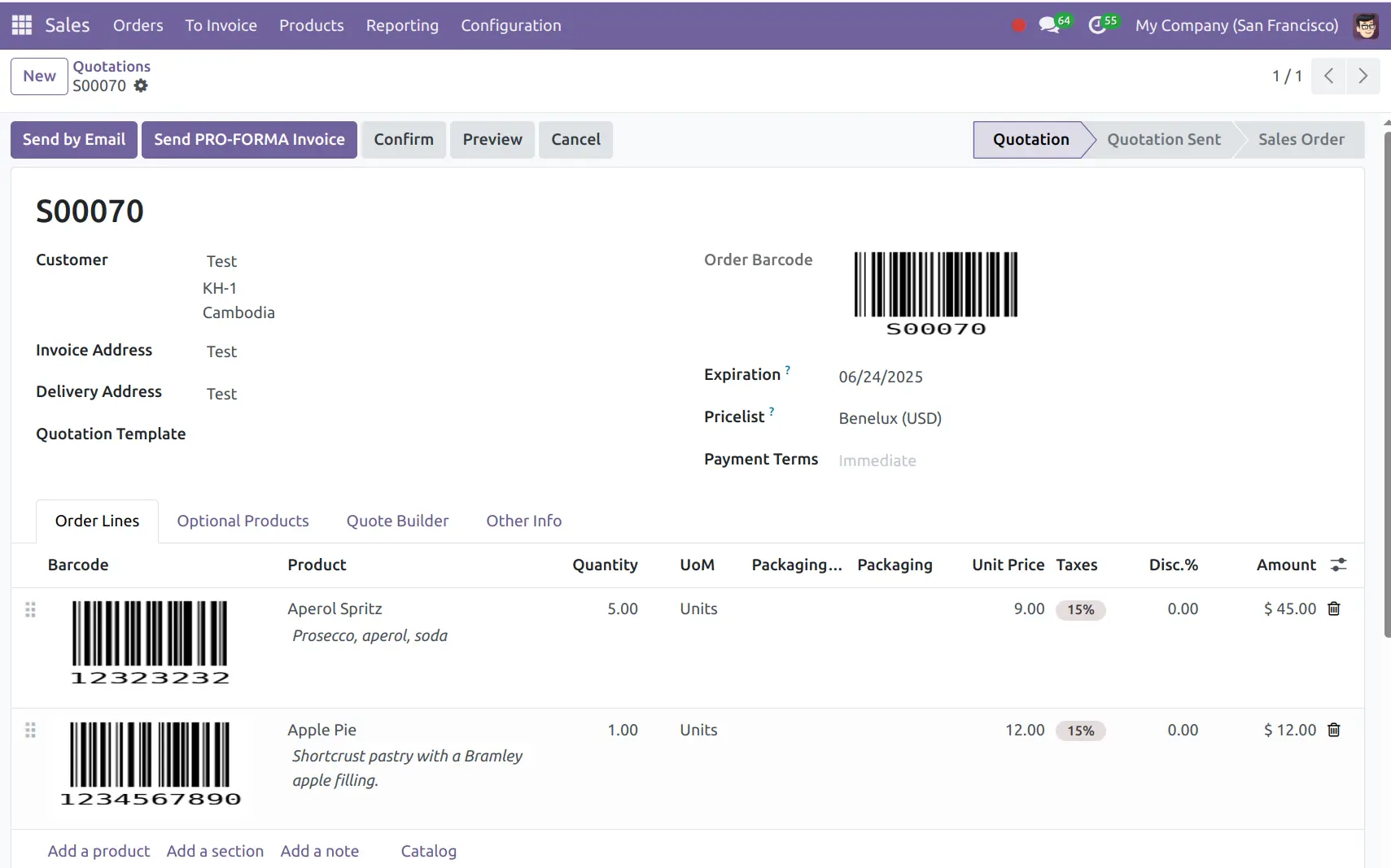Image resolution: width=1391 pixels, height=868 pixels.
Task: Click the Apple Pie product cell
Action: pyautogui.click(x=322, y=730)
